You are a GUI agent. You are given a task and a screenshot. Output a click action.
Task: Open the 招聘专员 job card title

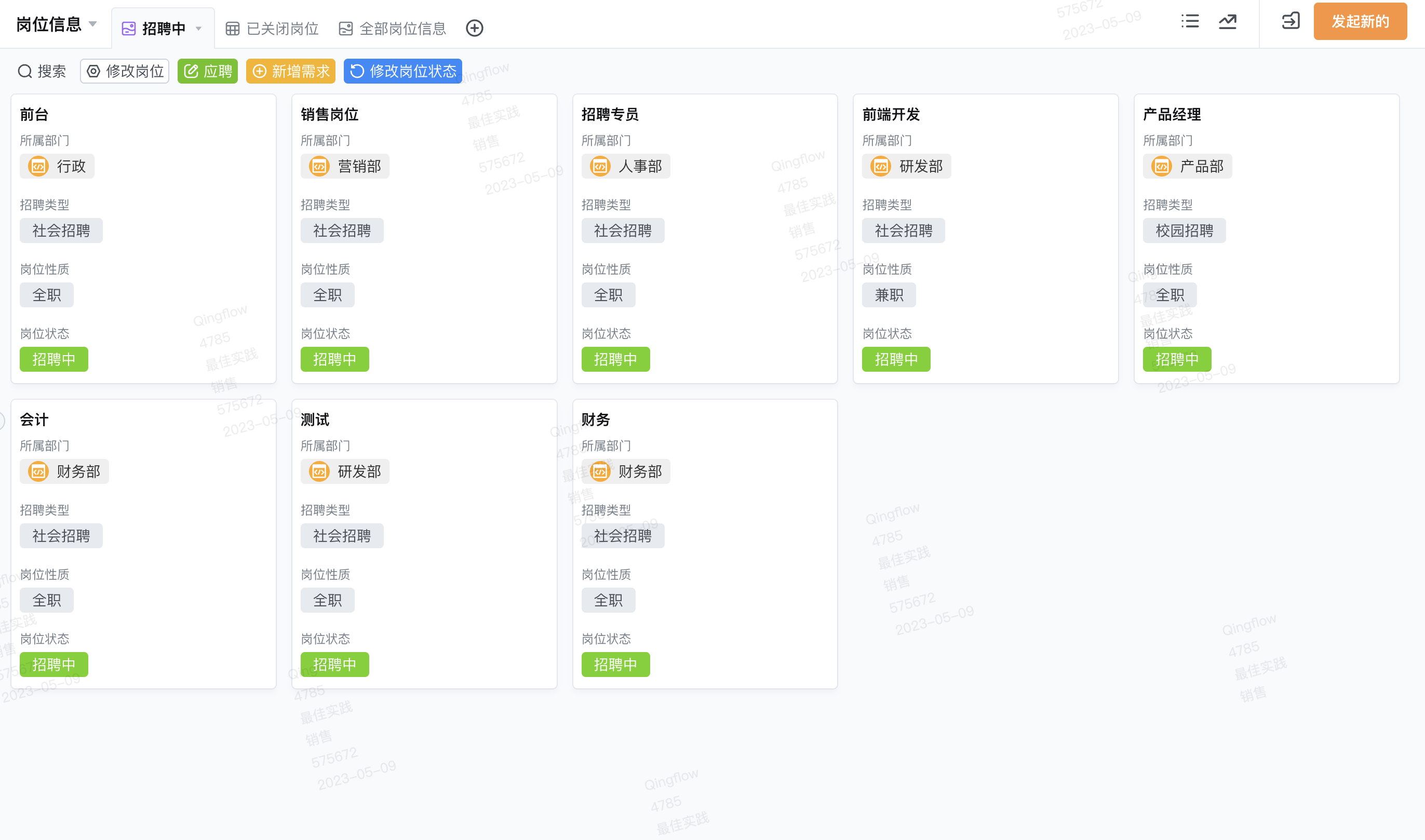click(x=610, y=115)
